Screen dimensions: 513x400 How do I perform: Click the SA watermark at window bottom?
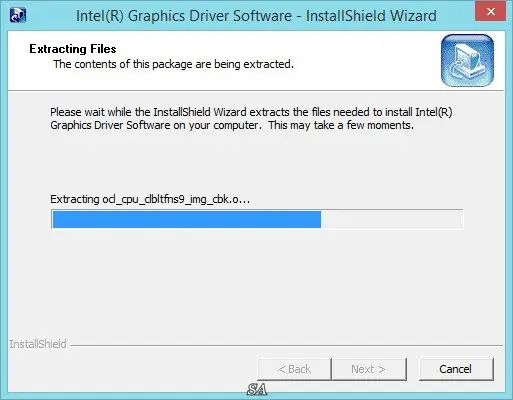pos(257,389)
